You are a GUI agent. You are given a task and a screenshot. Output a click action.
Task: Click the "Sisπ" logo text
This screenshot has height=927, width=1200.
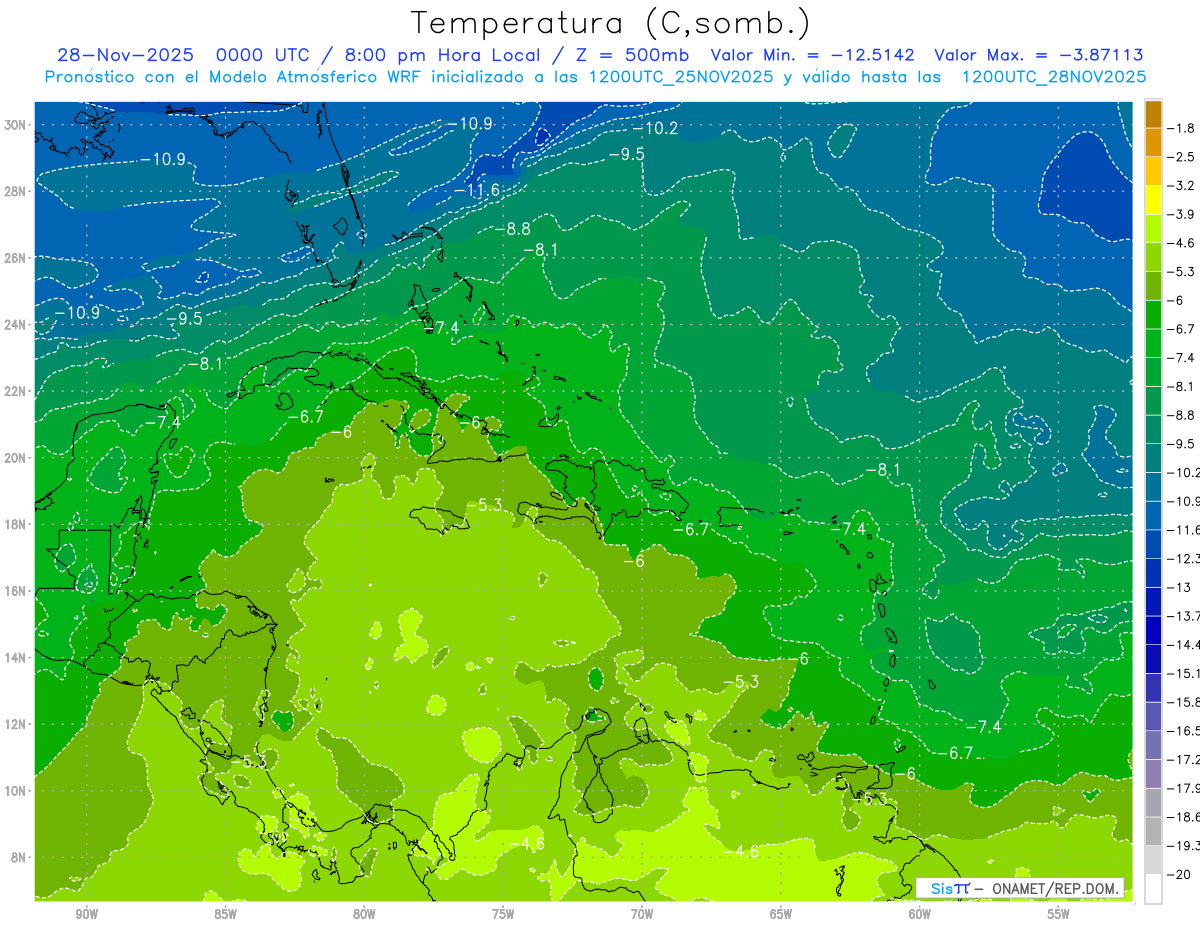pyautogui.click(x=949, y=888)
